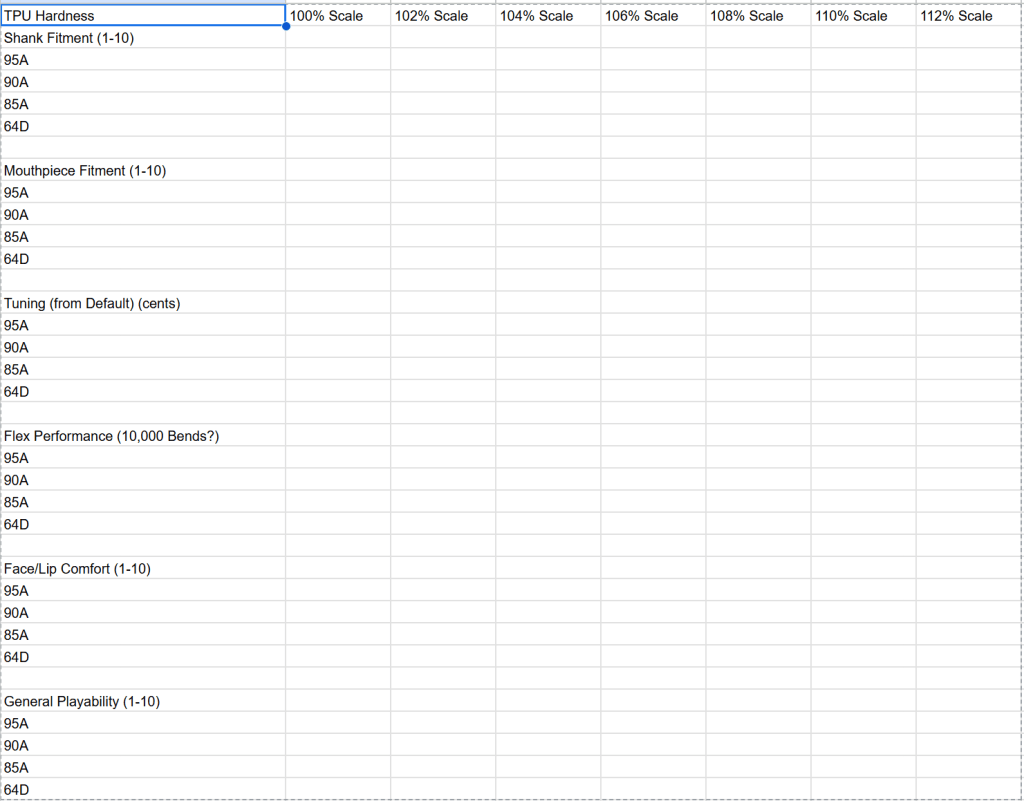The width and height of the screenshot is (1024, 801).
Task: Select the TPU Hardness header cell
Action: pos(143,15)
